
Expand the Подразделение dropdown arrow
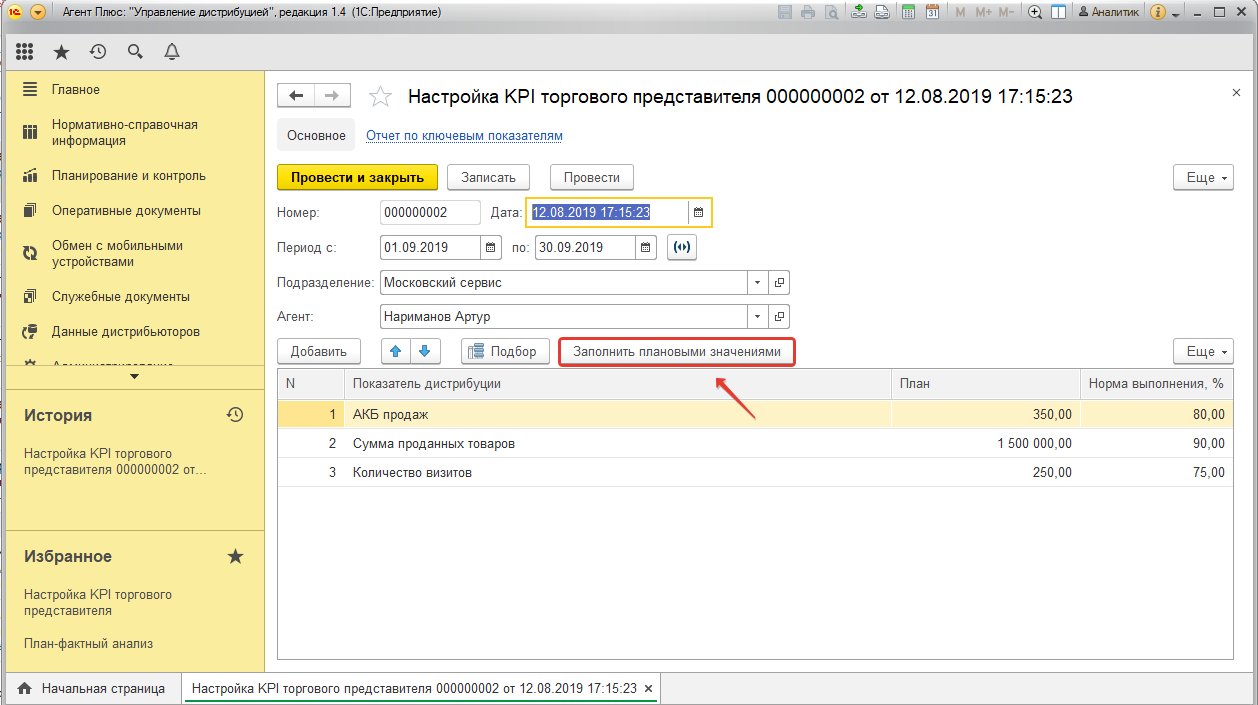click(757, 282)
